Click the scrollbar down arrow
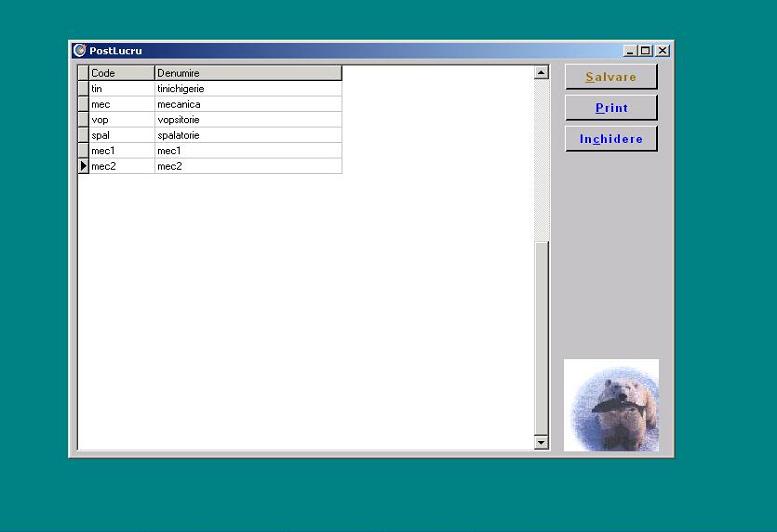 click(541, 442)
